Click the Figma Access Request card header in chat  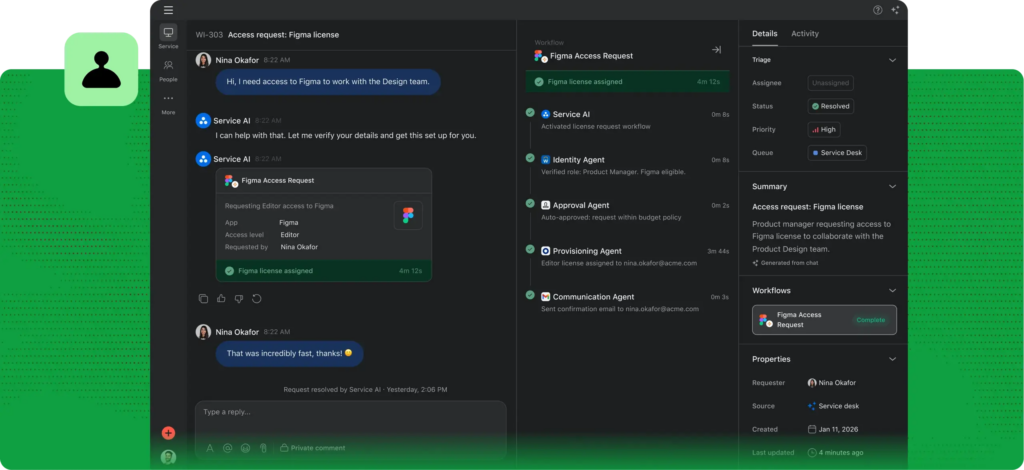coord(324,180)
